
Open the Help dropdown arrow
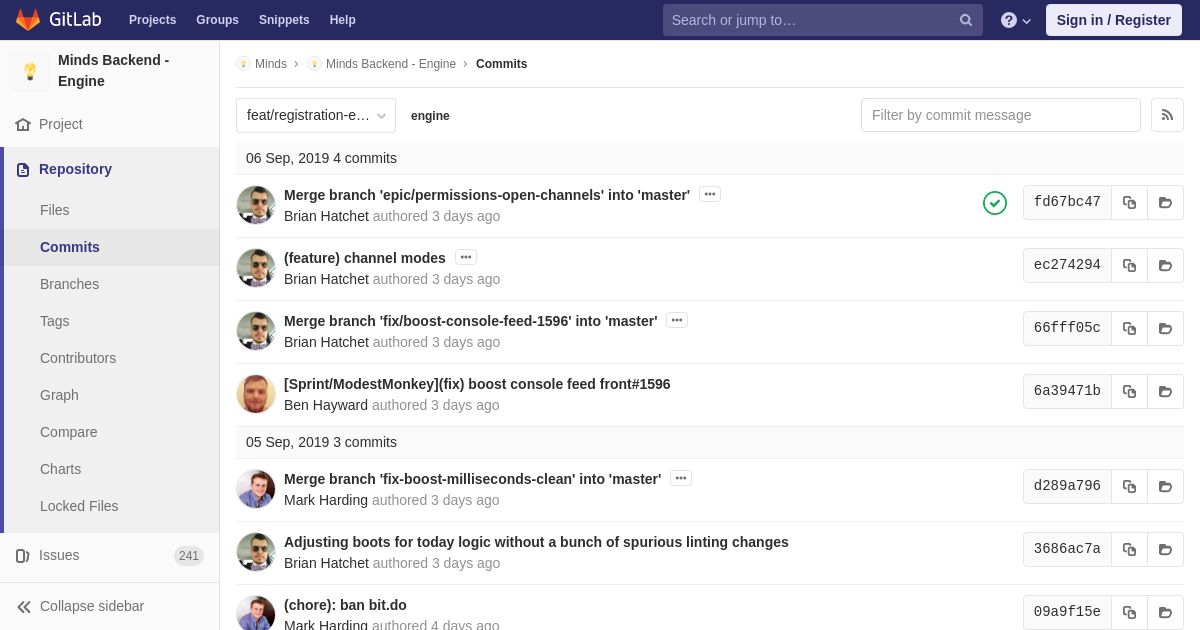(1027, 21)
